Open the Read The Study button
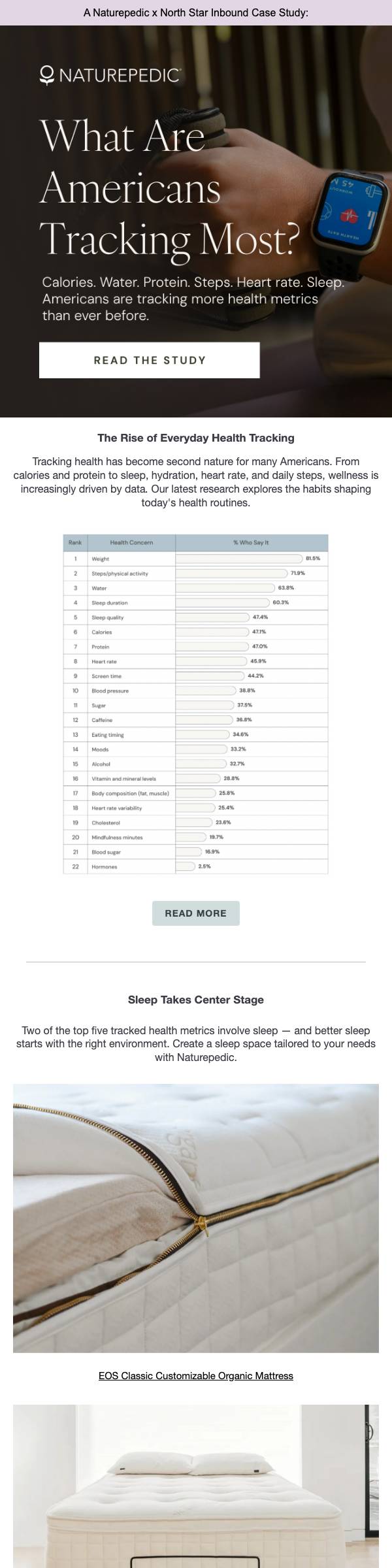This screenshot has height=1568, width=392. click(x=150, y=360)
